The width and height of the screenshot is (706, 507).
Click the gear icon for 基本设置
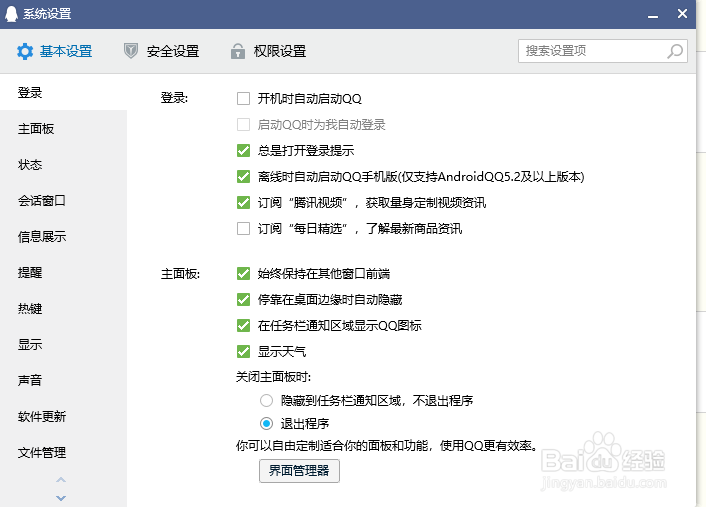(25, 51)
